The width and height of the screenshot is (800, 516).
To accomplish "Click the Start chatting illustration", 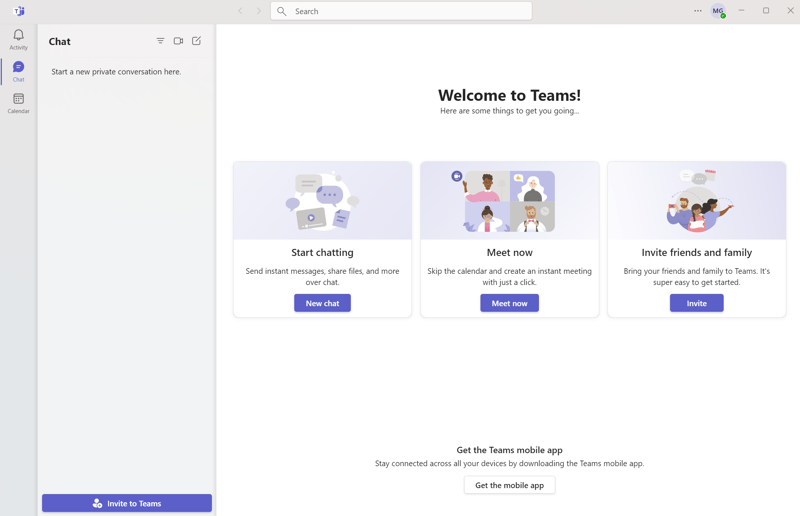I will [x=322, y=201].
